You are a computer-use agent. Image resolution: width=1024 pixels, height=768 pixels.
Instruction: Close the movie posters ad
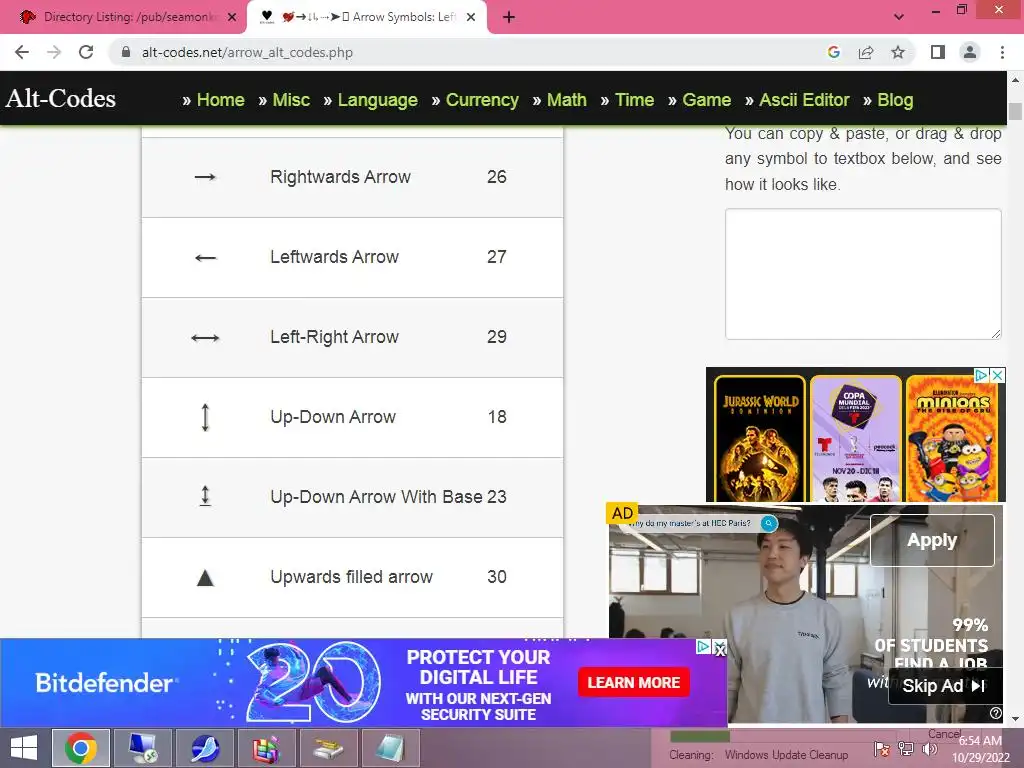[x=997, y=376]
